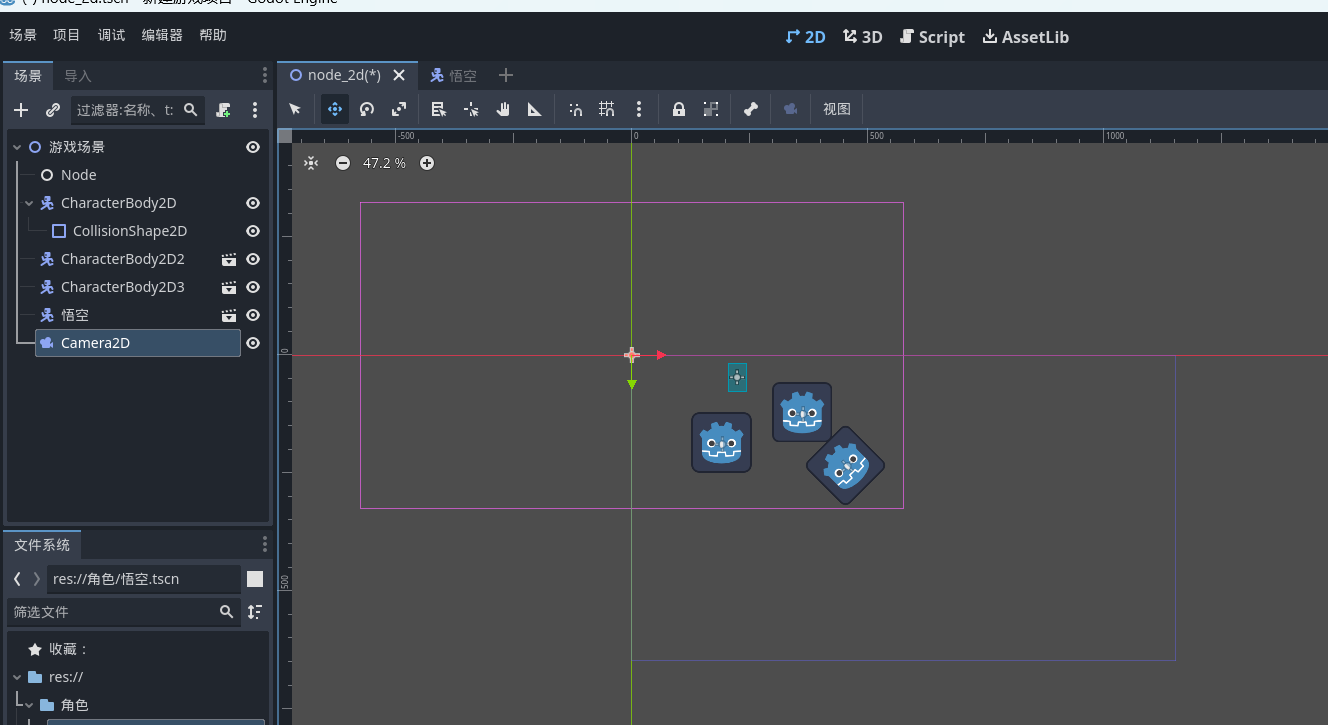
Task: Open scene editor icon for 悟空 node
Action: point(229,315)
